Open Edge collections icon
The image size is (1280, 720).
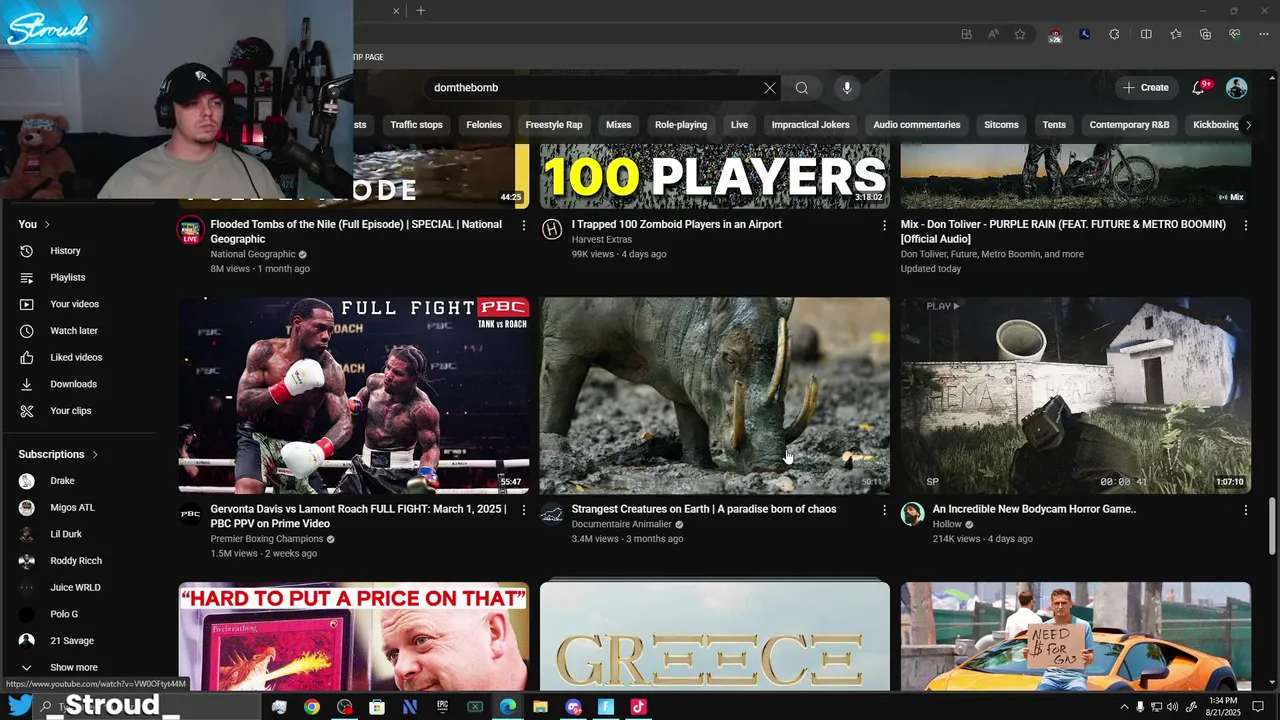coord(1205,34)
